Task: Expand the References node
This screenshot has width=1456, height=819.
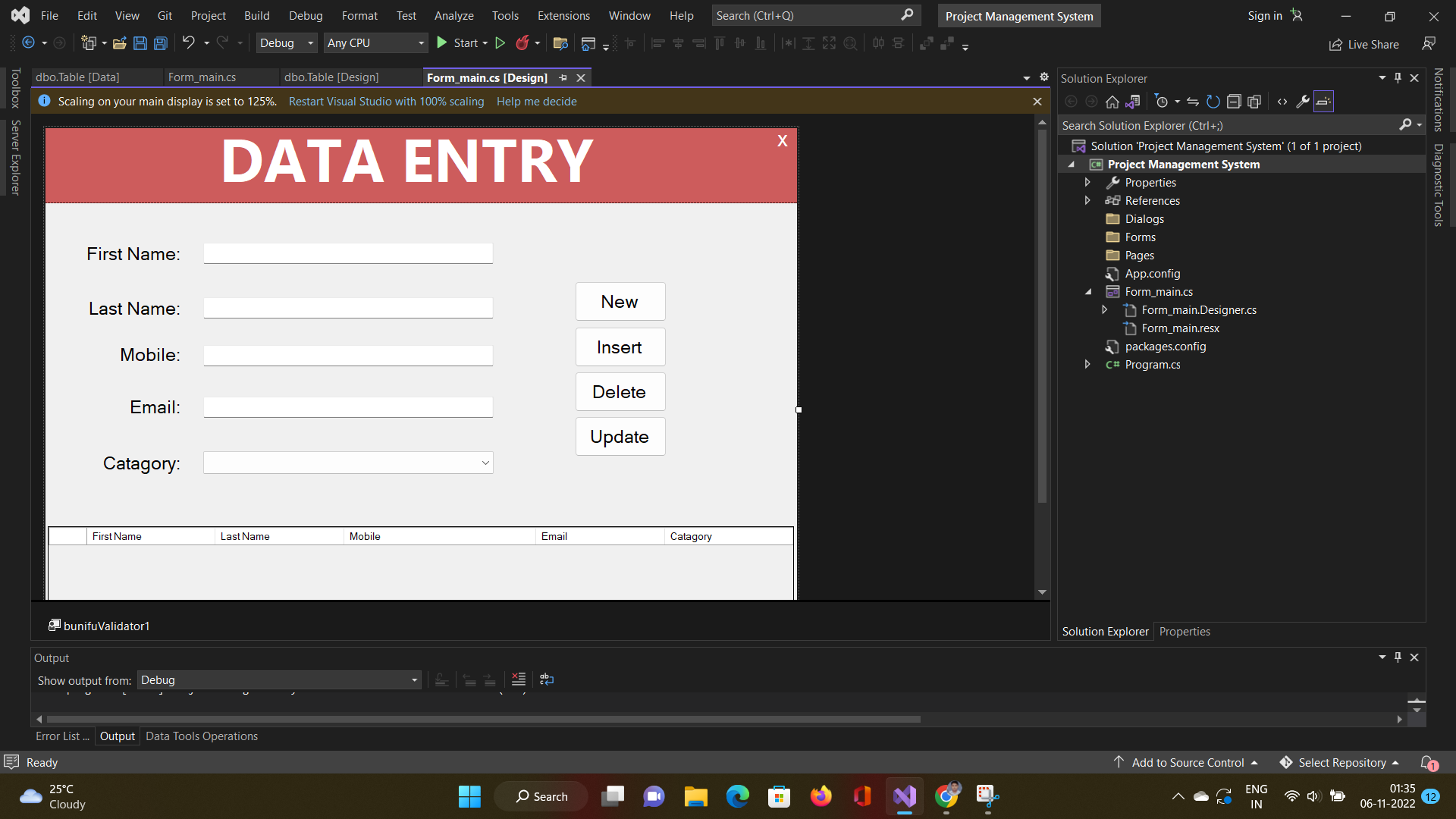Action: 1087,201
